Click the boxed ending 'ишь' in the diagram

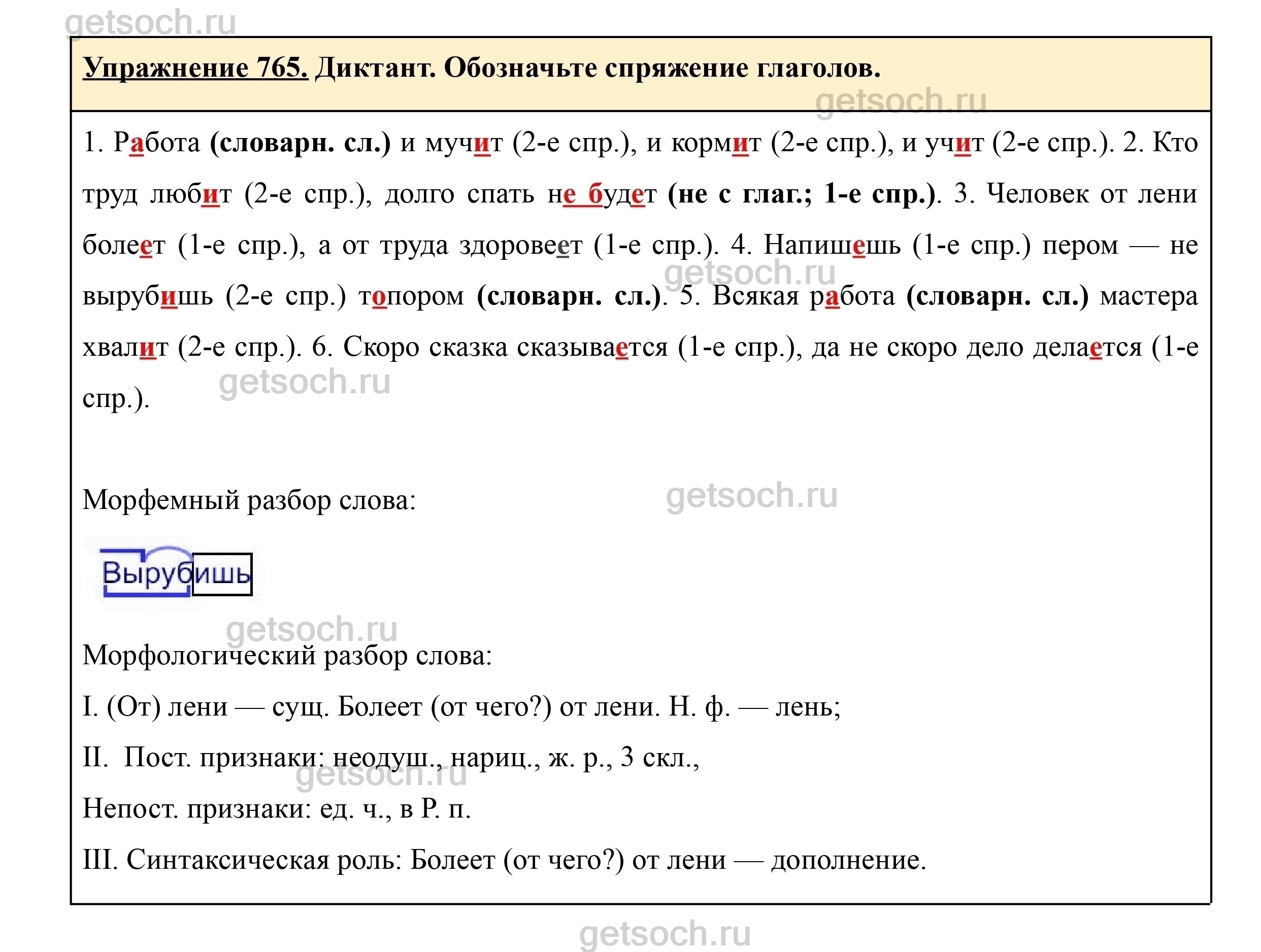tap(222, 574)
